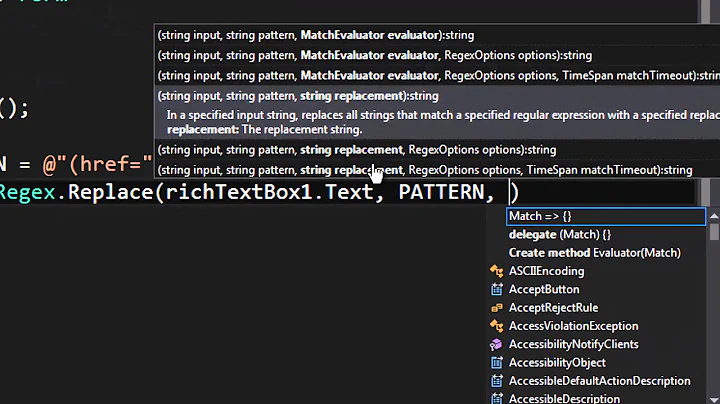
Task: Click the property icon next to AcceptButton
Action: [496, 289]
